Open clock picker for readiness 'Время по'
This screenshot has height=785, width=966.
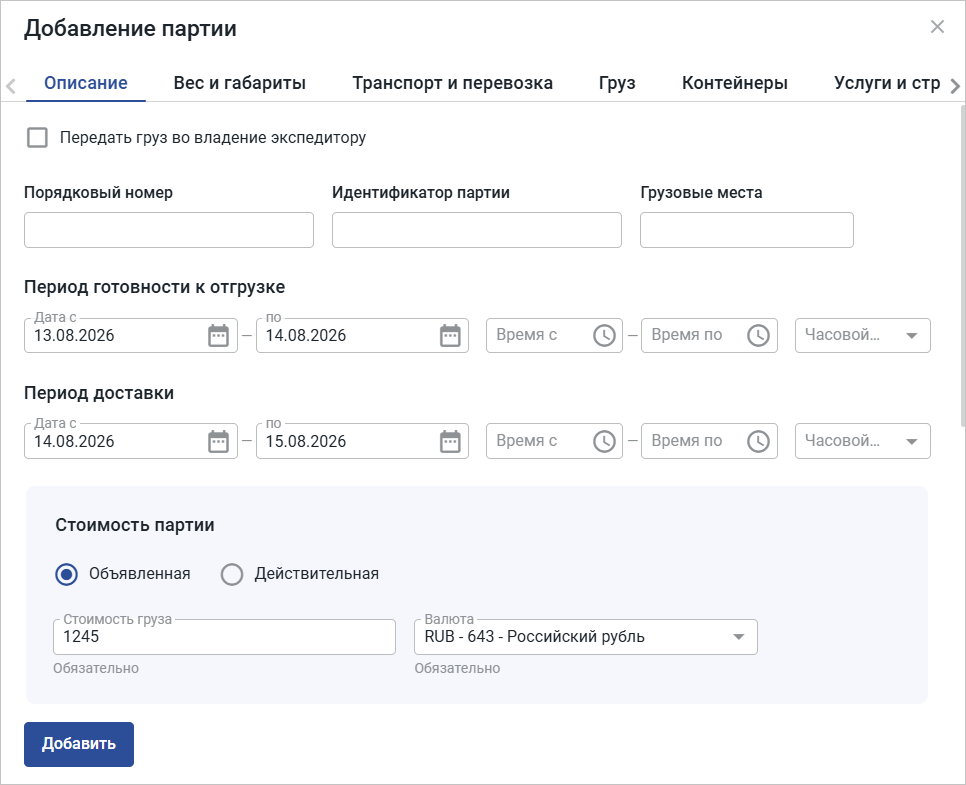(x=758, y=336)
